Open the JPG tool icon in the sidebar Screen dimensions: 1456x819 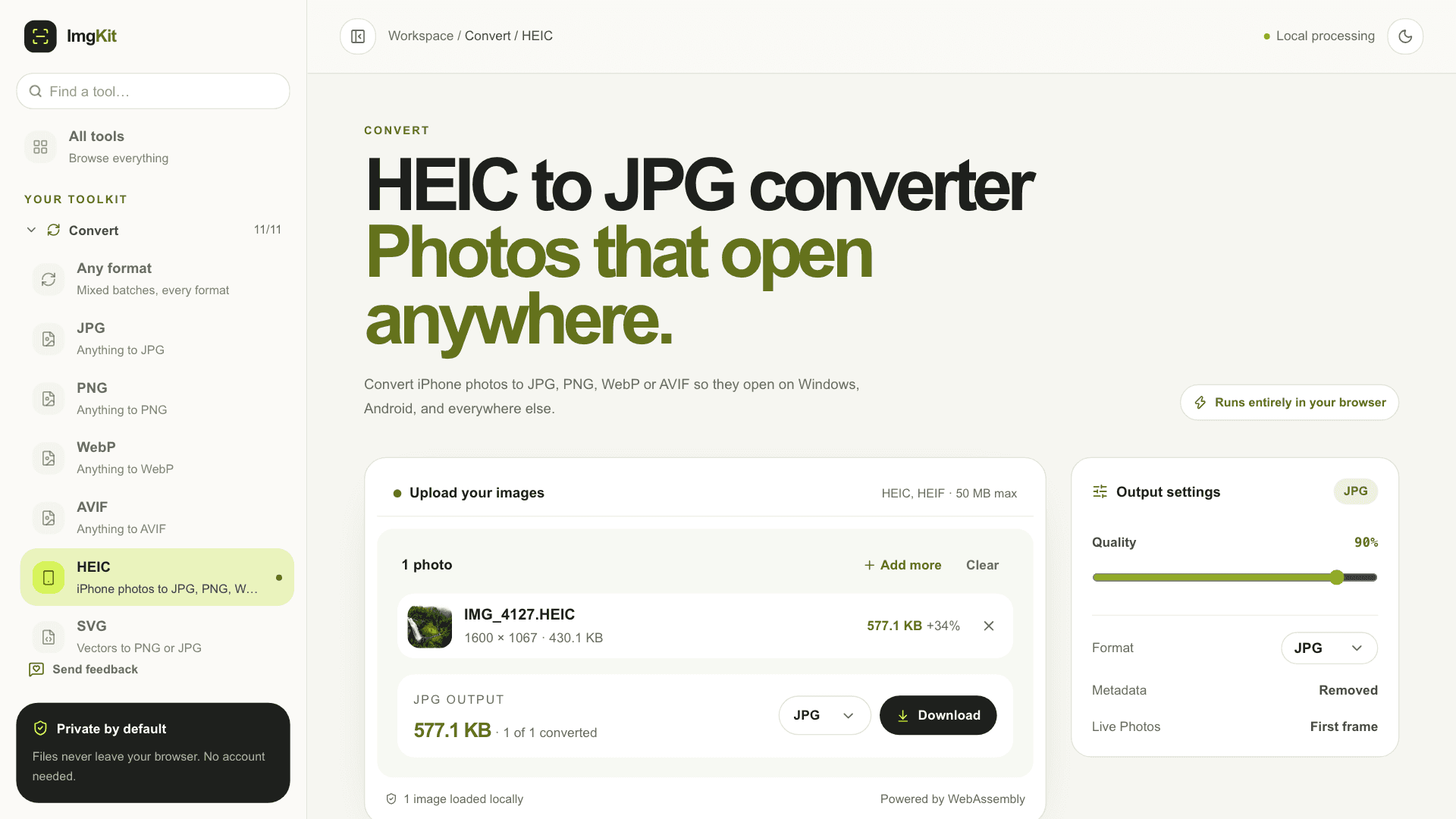point(49,339)
